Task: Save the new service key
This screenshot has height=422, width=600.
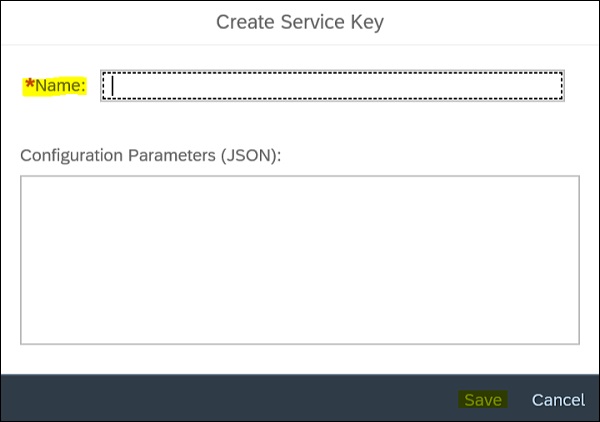Action: click(483, 399)
